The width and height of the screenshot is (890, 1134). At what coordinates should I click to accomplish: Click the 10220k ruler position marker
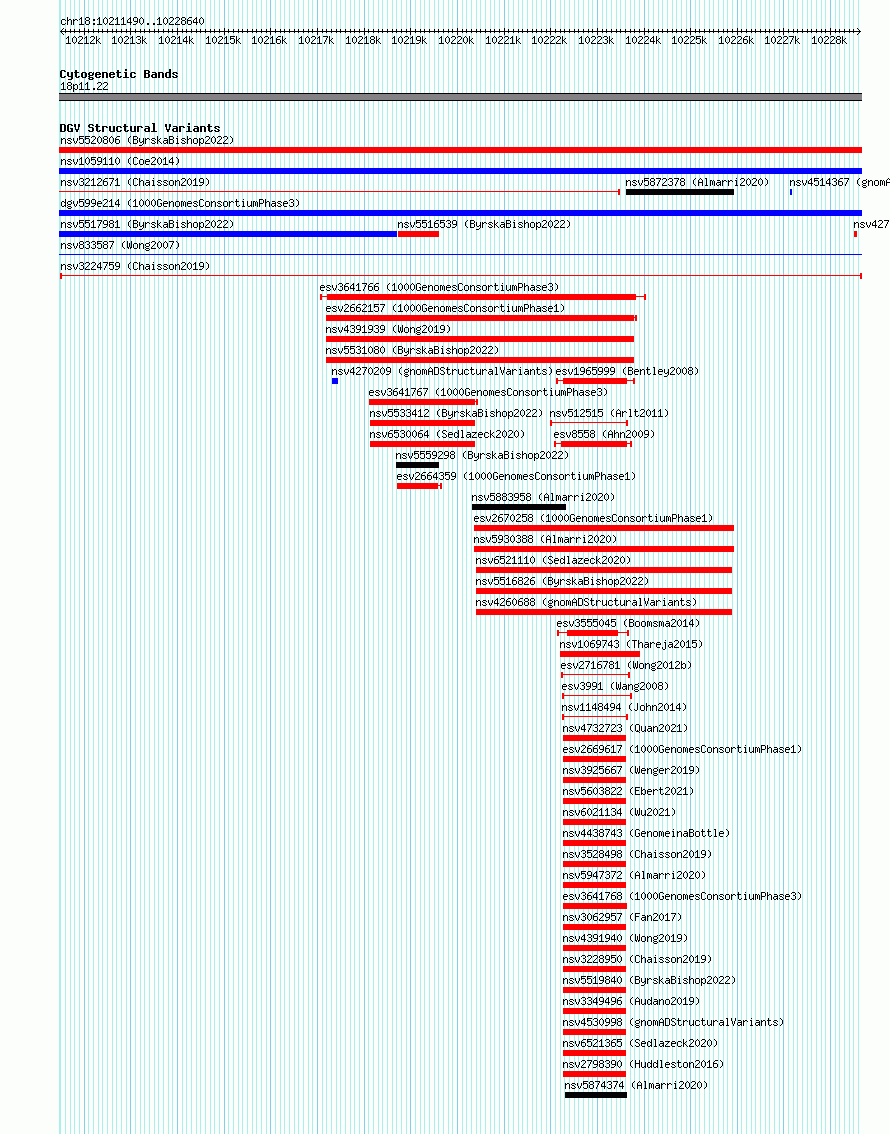456,40
